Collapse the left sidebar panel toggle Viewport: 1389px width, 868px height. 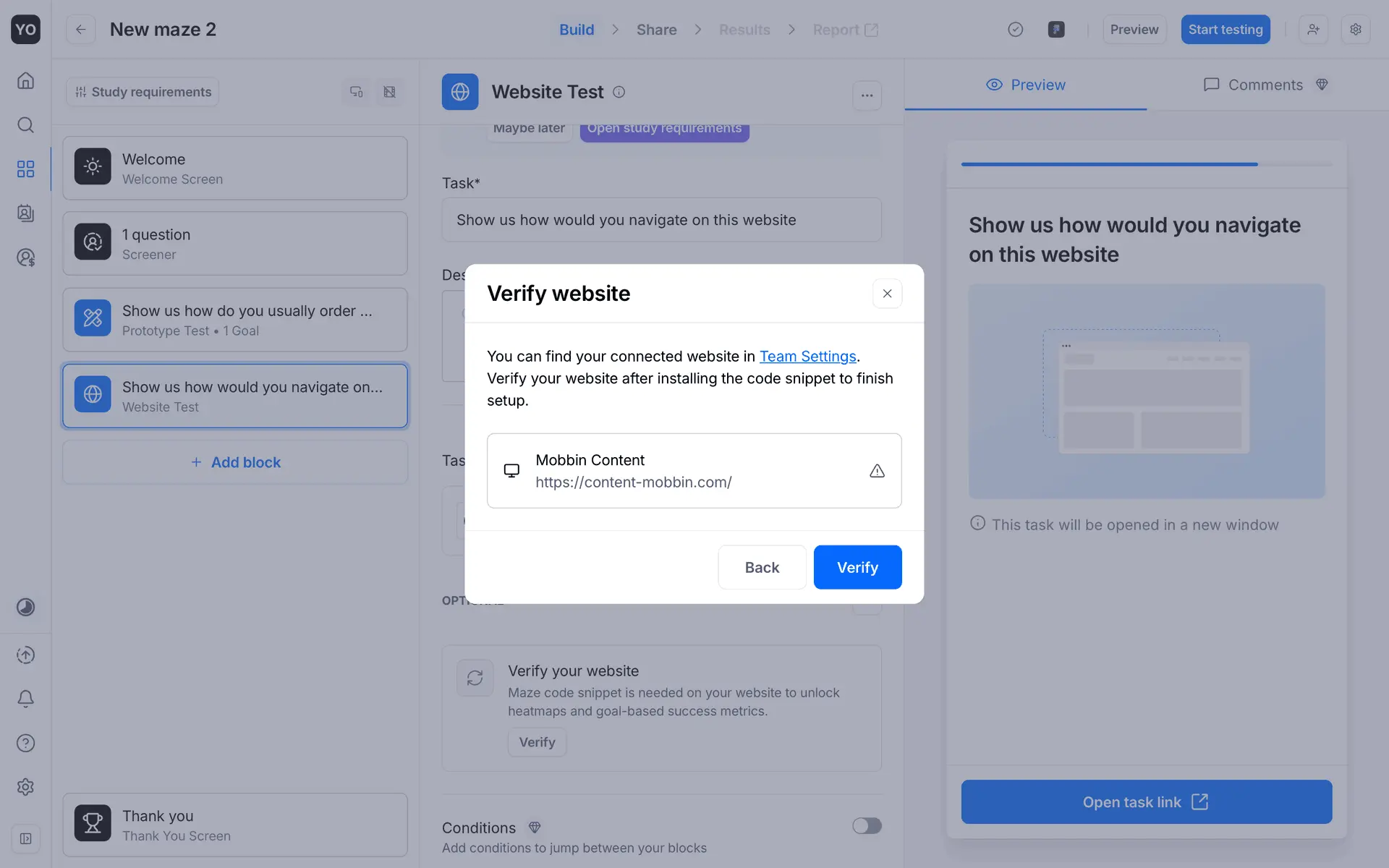click(25, 838)
